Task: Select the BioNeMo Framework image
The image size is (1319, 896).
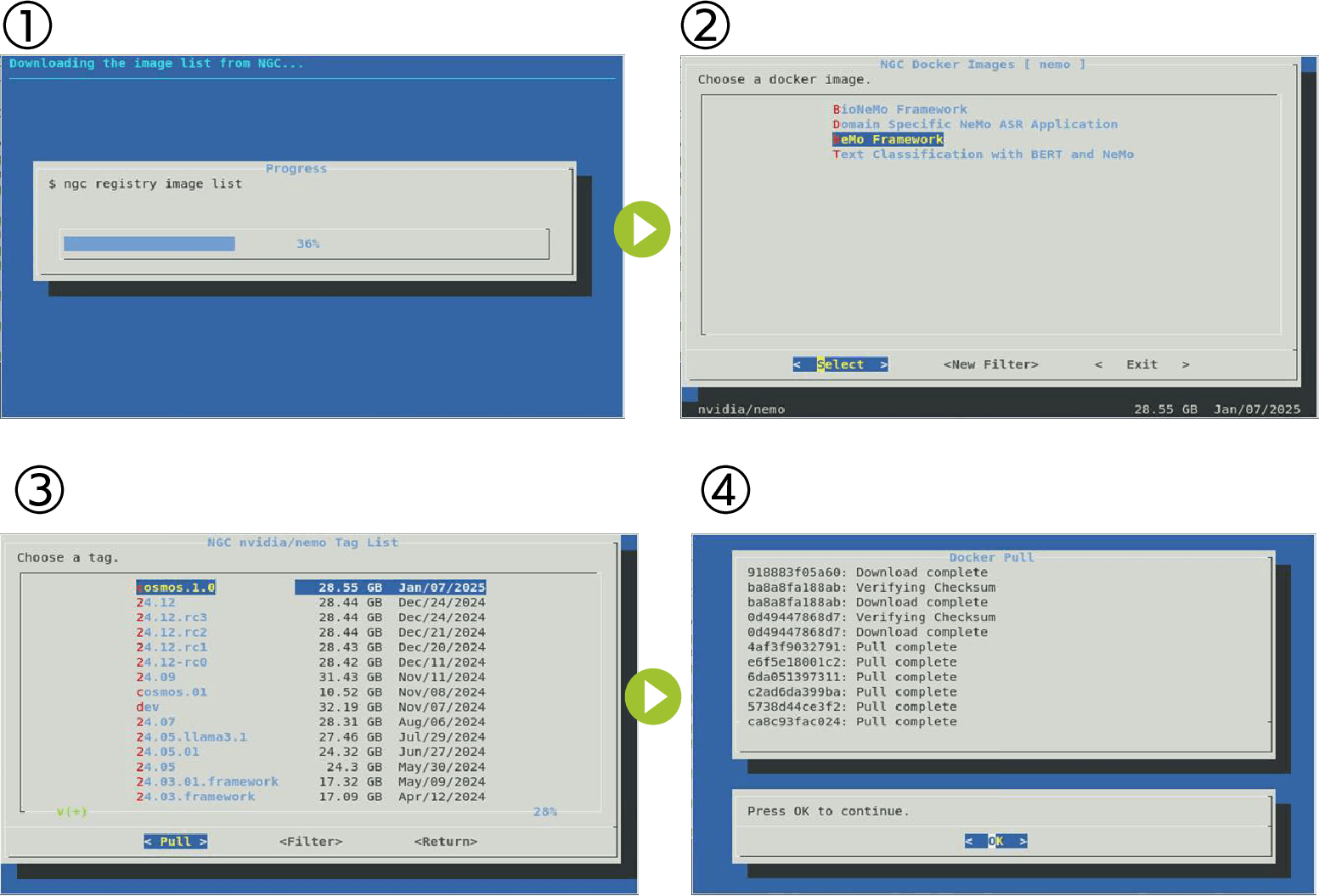Action: [x=899, y=110]
